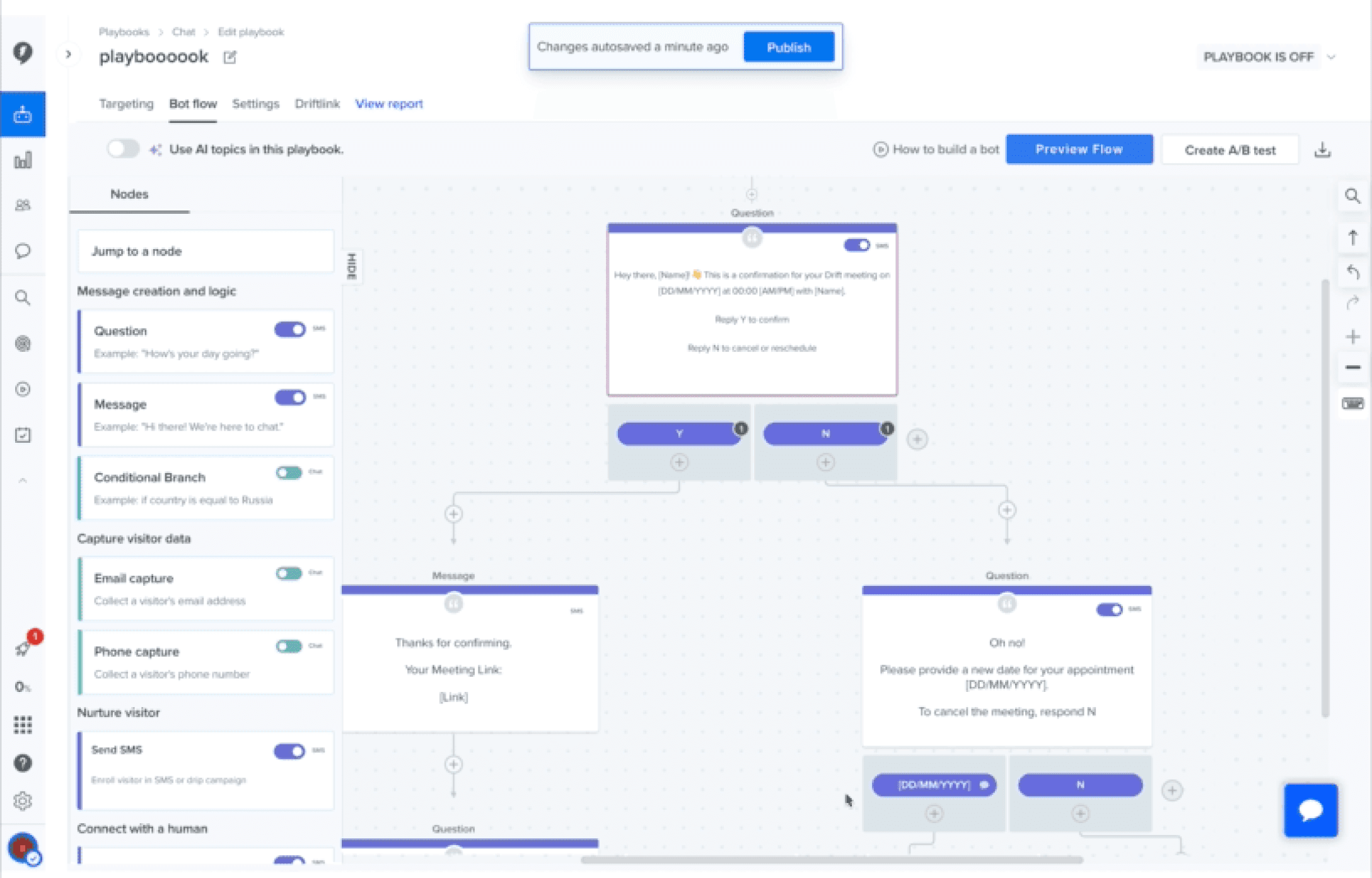Click the canvas search magnifier icon
Image resolution: width=1372 pixels, height=878 pixels.
[1352, 196]
